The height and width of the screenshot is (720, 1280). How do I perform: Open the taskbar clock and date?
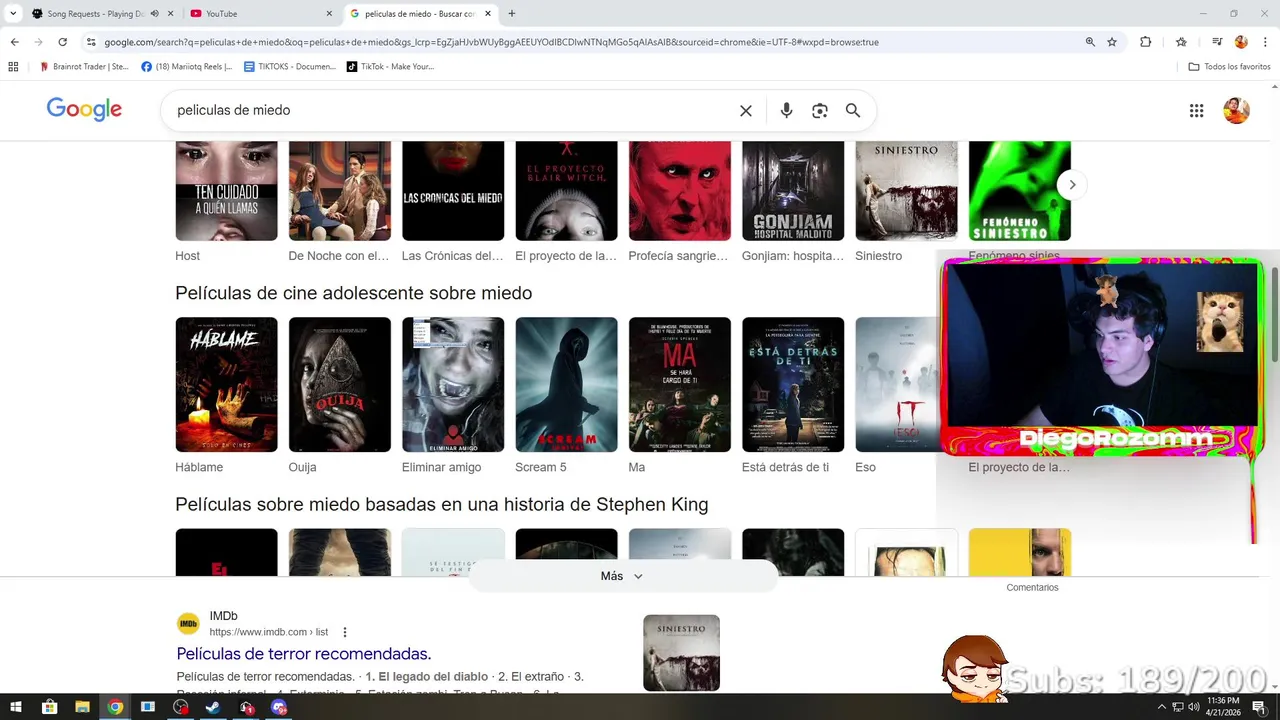1224,707
